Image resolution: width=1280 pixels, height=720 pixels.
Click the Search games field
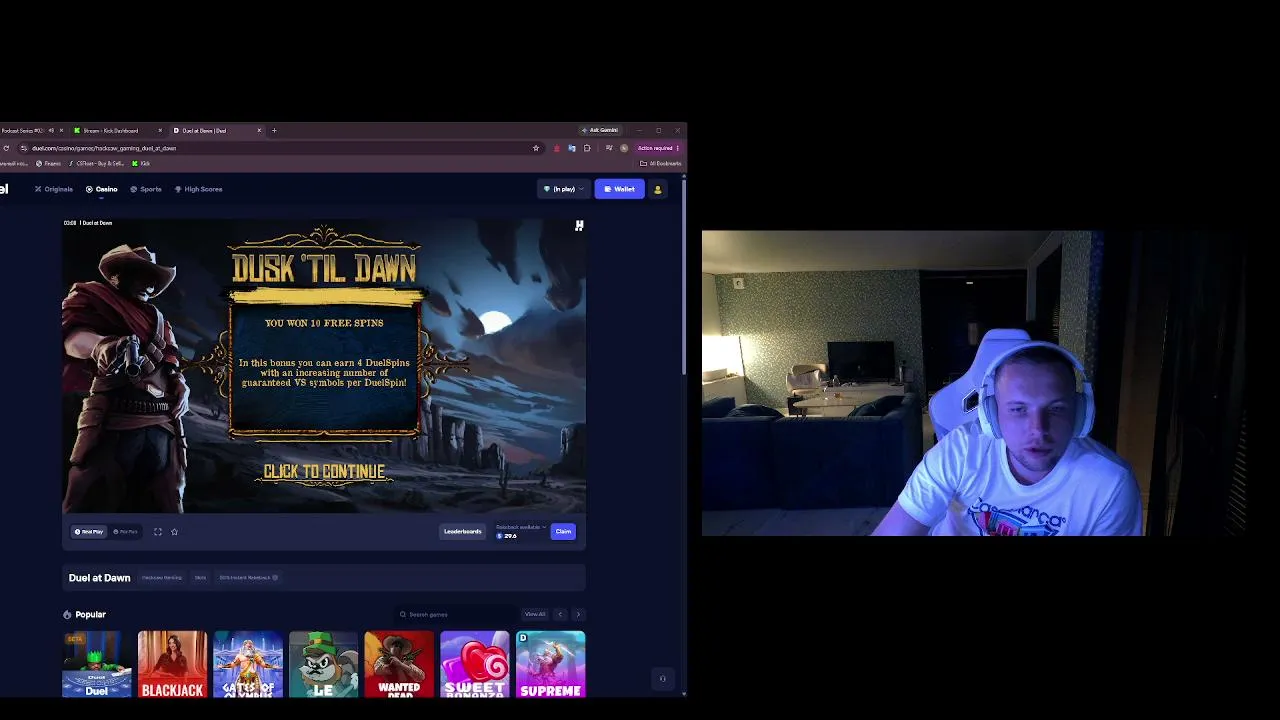(455, 614)
